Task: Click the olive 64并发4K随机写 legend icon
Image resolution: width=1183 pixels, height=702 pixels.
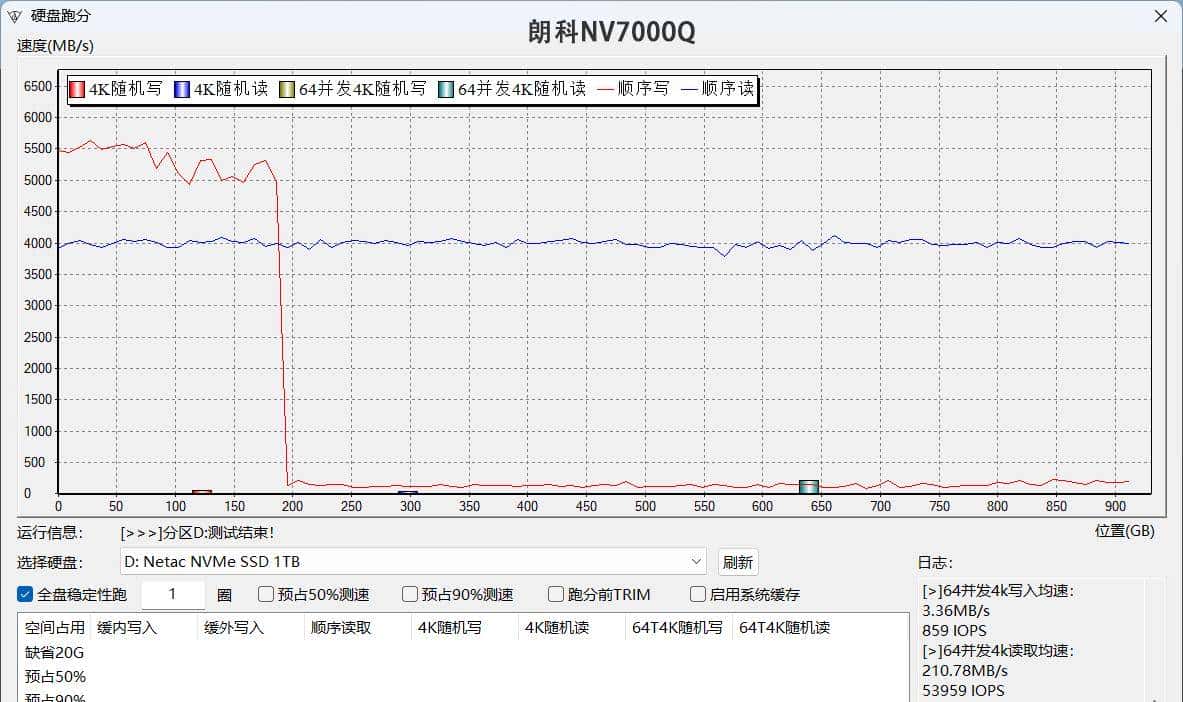Action: click(286, 89)
